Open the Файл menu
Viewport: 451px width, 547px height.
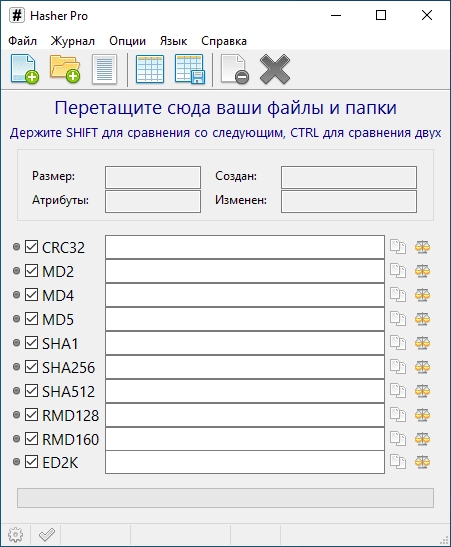22,41
